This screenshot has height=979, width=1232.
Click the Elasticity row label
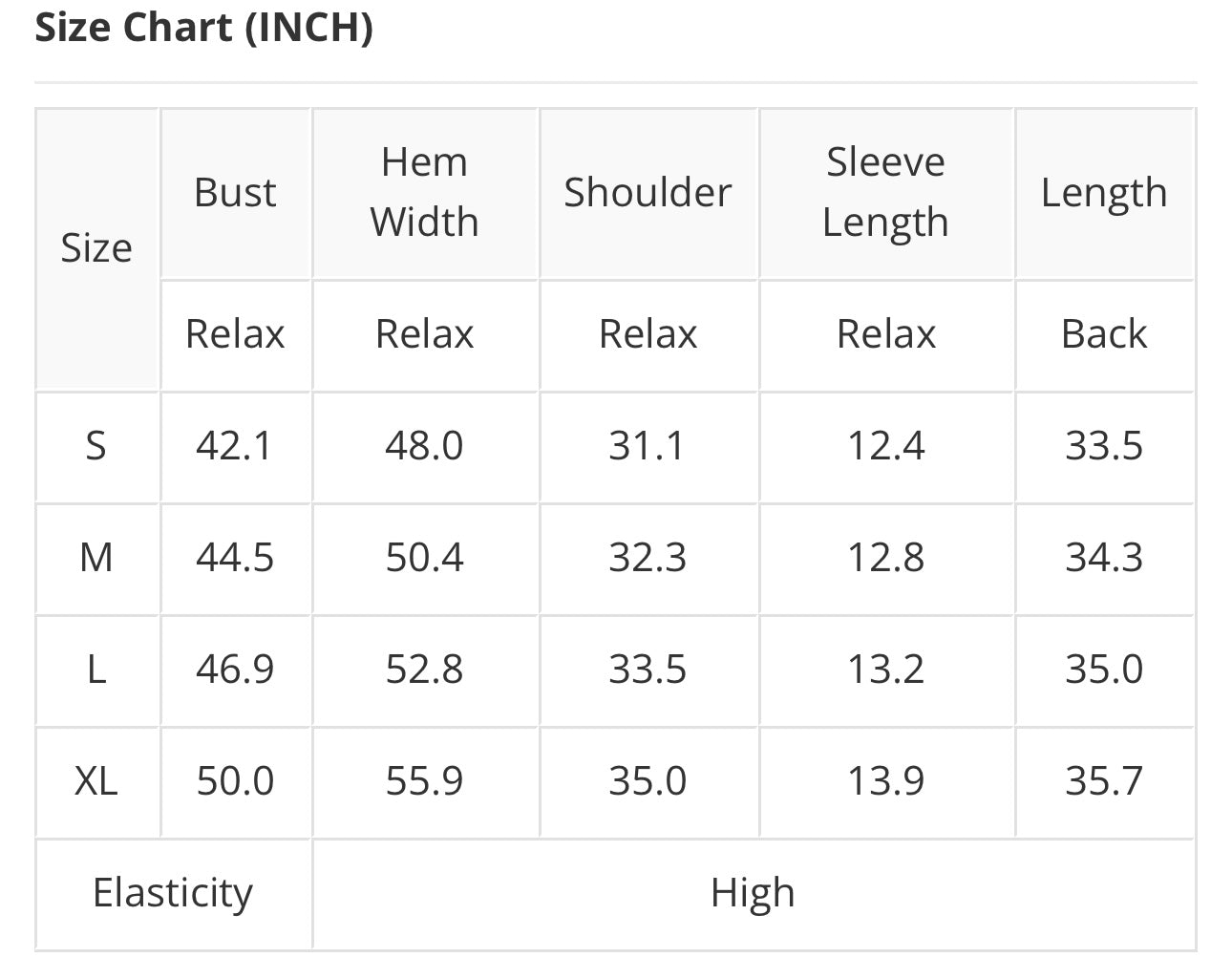coord(173,893)
